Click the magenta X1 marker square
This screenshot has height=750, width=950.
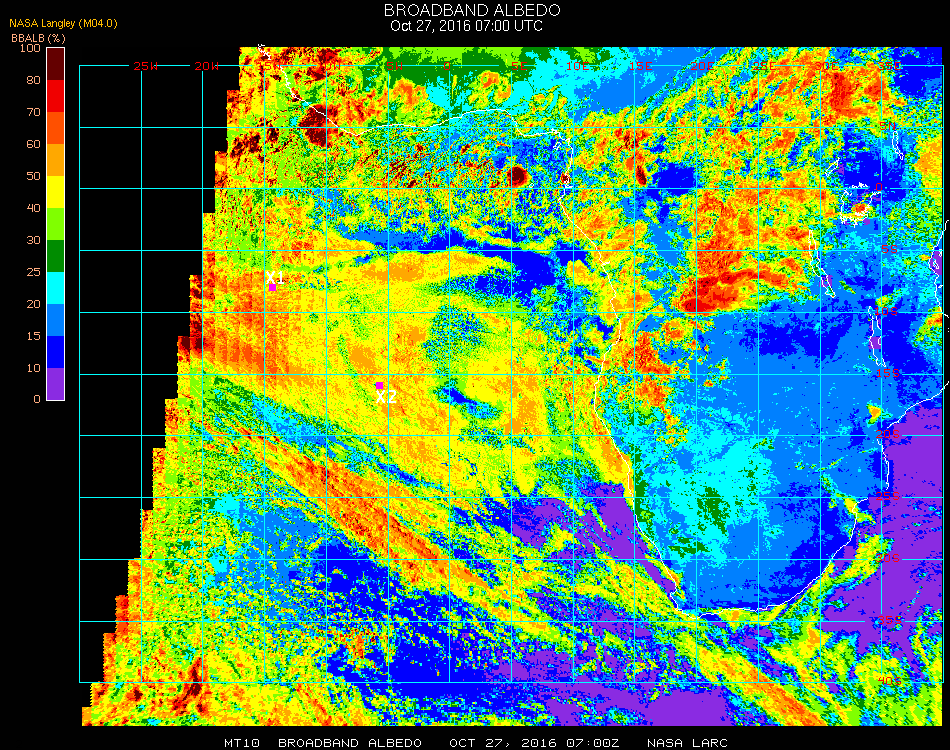(x=273, y=288)
